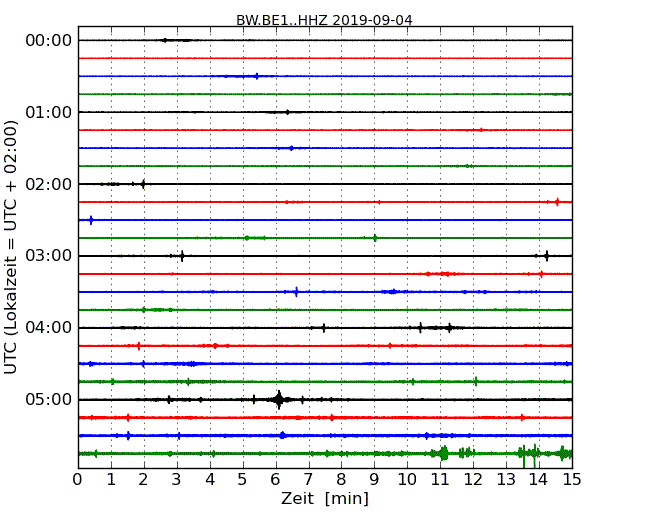Click the blue spike at start of 02:30 trace
Viewport: 650px width, 520px height.
(91, 220)
